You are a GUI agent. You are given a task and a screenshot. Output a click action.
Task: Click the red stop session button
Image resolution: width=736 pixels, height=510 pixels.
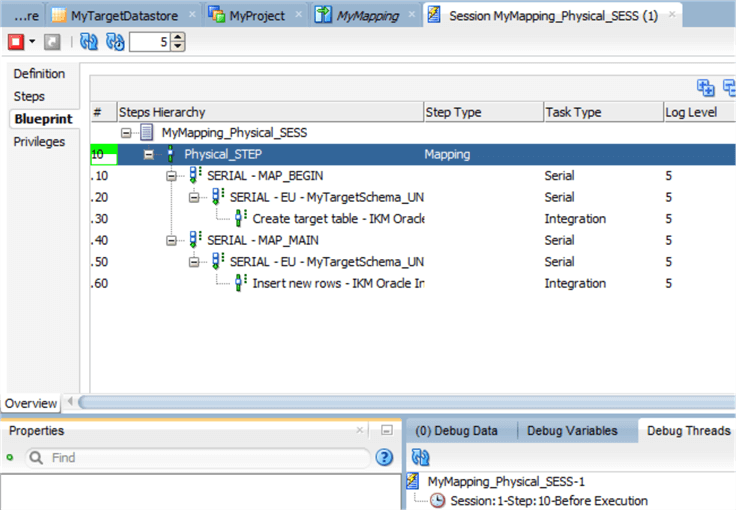16,42
